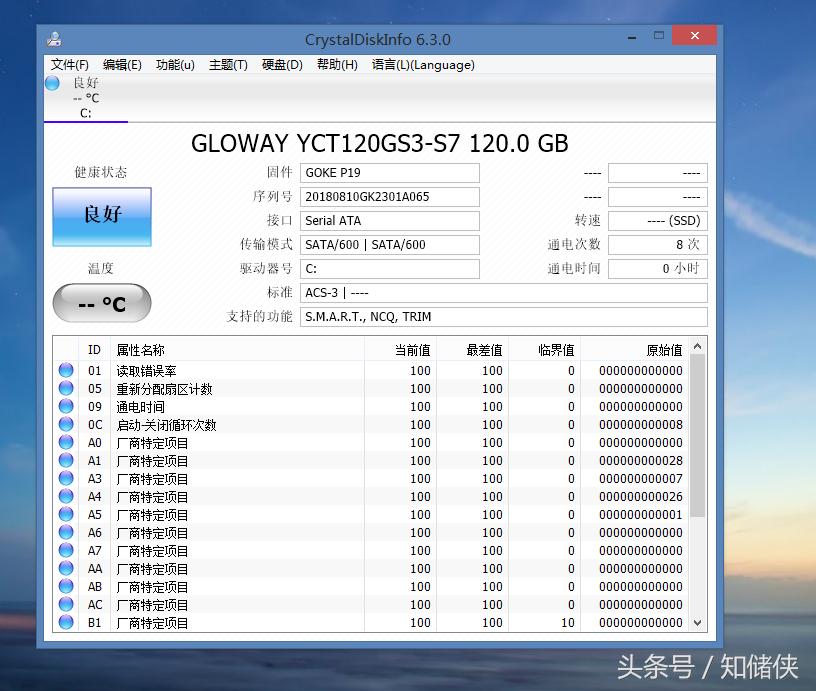This screenshot has height=691, width=816.
Task: Open the 主题(T) menu
Action: pyautogui.click(x=228, y=65)
